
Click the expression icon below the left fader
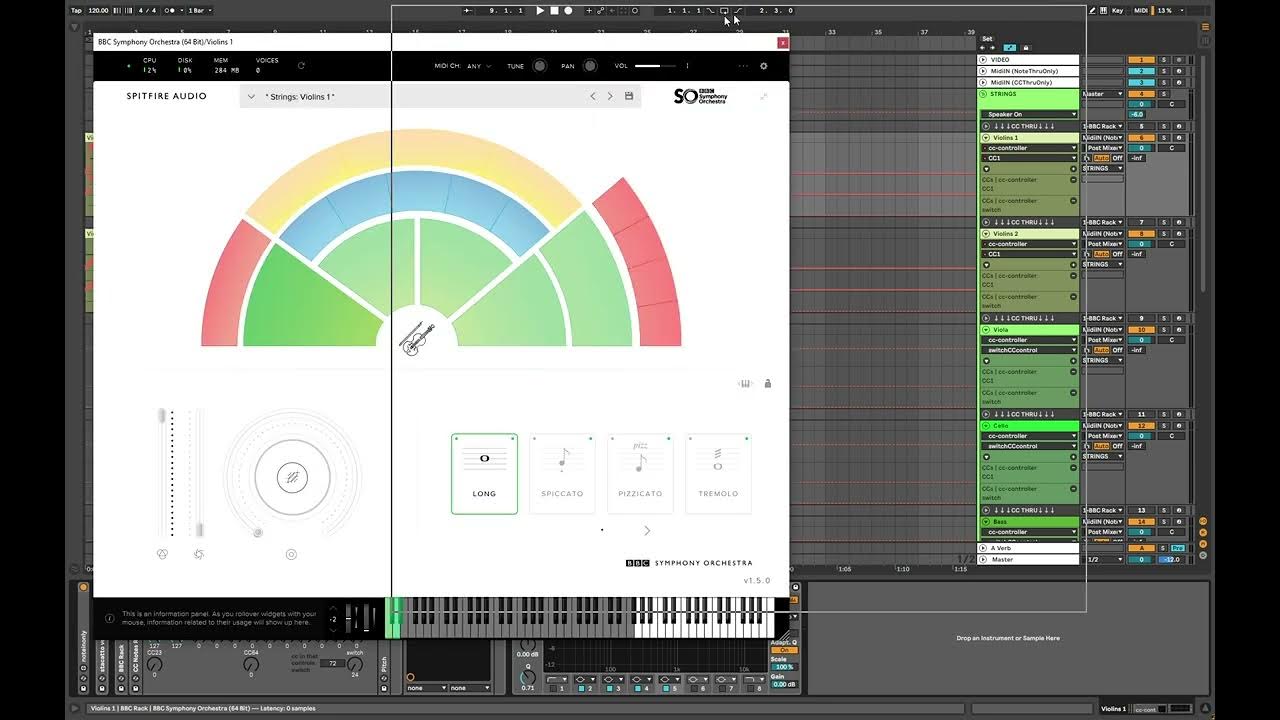click(163, 554)
